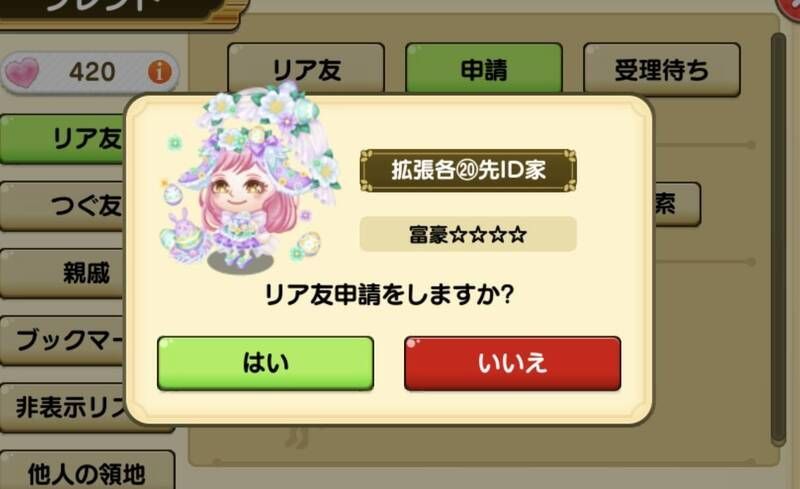The height and width of the screenshot is (489, 800).
Task: Decline with the red いいえ button
Action: point(512,363)
